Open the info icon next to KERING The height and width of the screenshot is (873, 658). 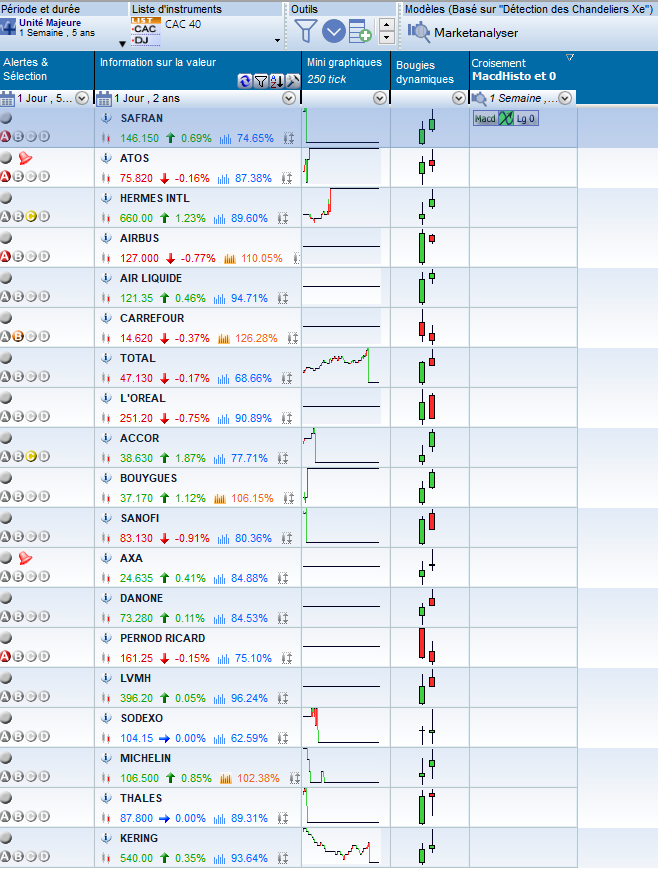pyautogui.click(x=106, y=838)
